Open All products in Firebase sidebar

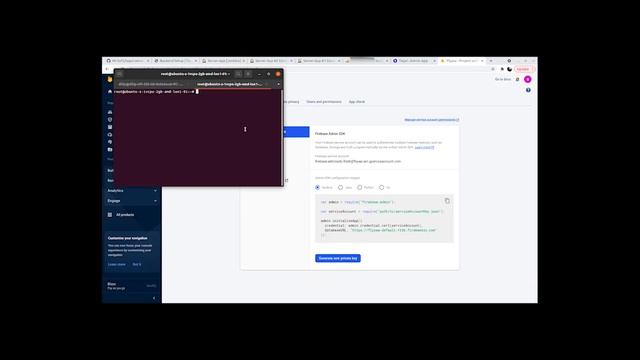[x=121, y=215]
